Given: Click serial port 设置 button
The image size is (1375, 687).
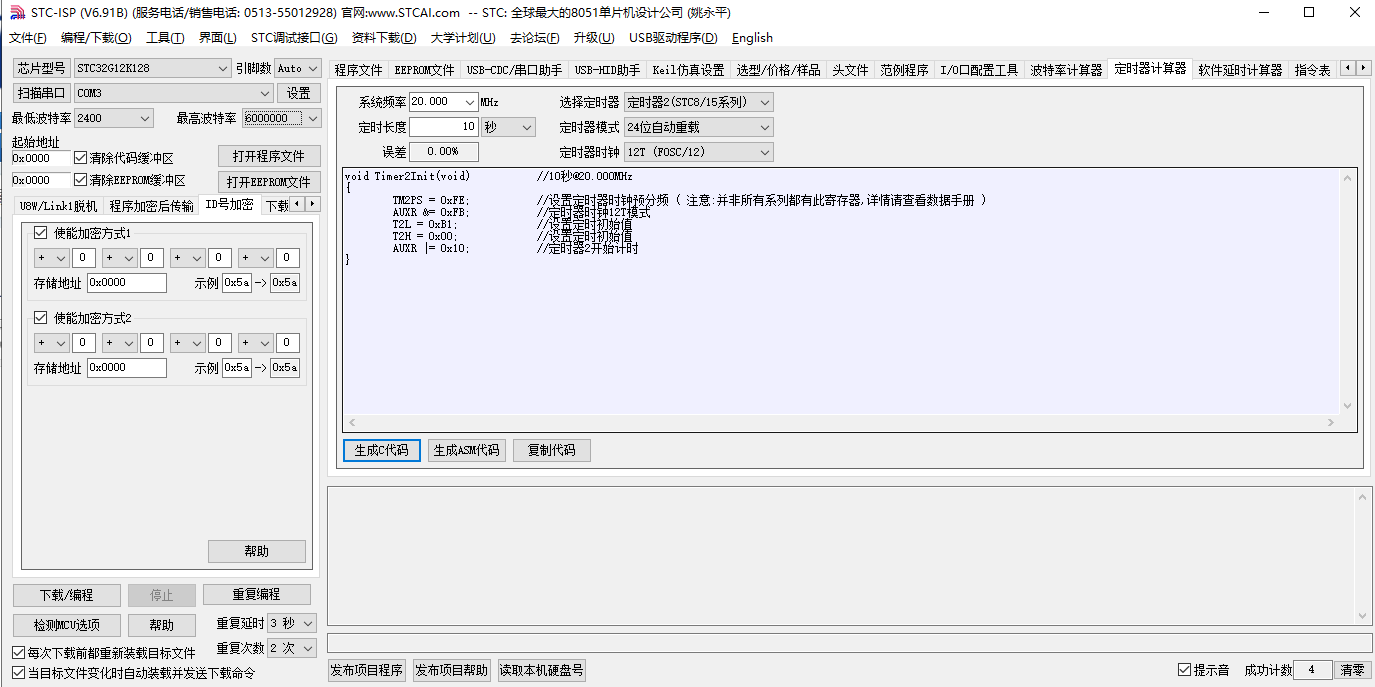Looking at the screenshot, I should (299, 93).
